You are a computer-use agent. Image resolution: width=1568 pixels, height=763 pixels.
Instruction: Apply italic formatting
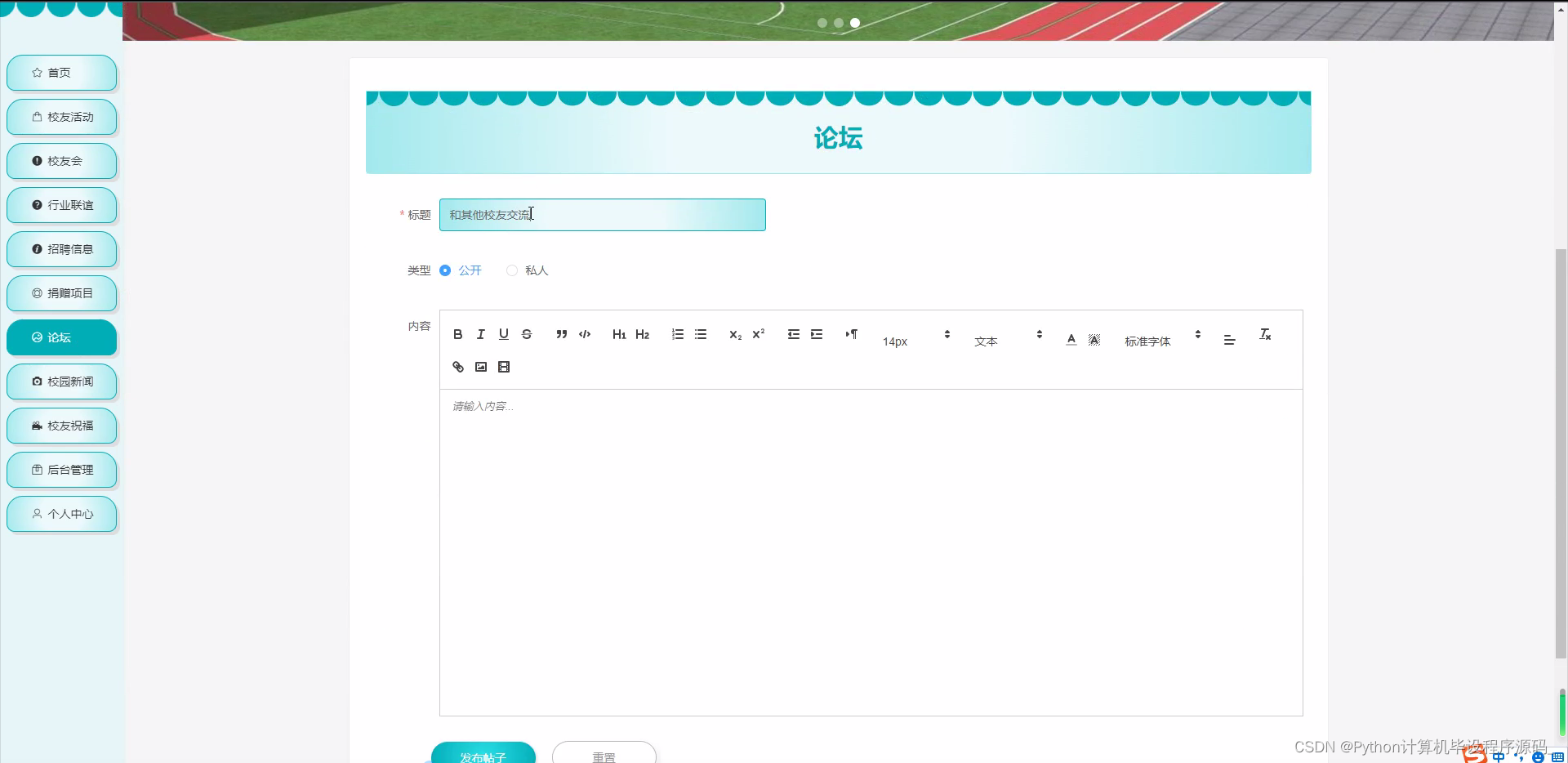pos(480,334)
